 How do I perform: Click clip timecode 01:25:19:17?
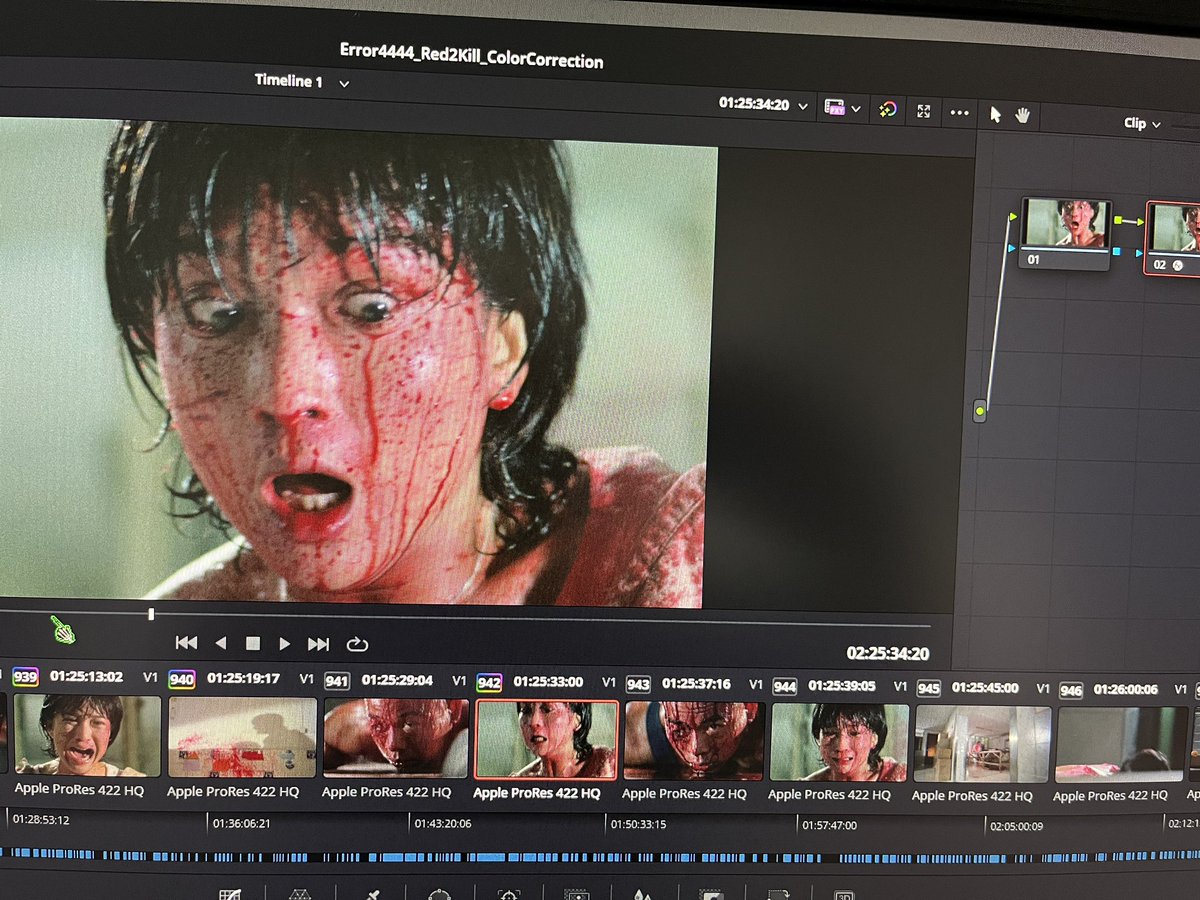243,678
